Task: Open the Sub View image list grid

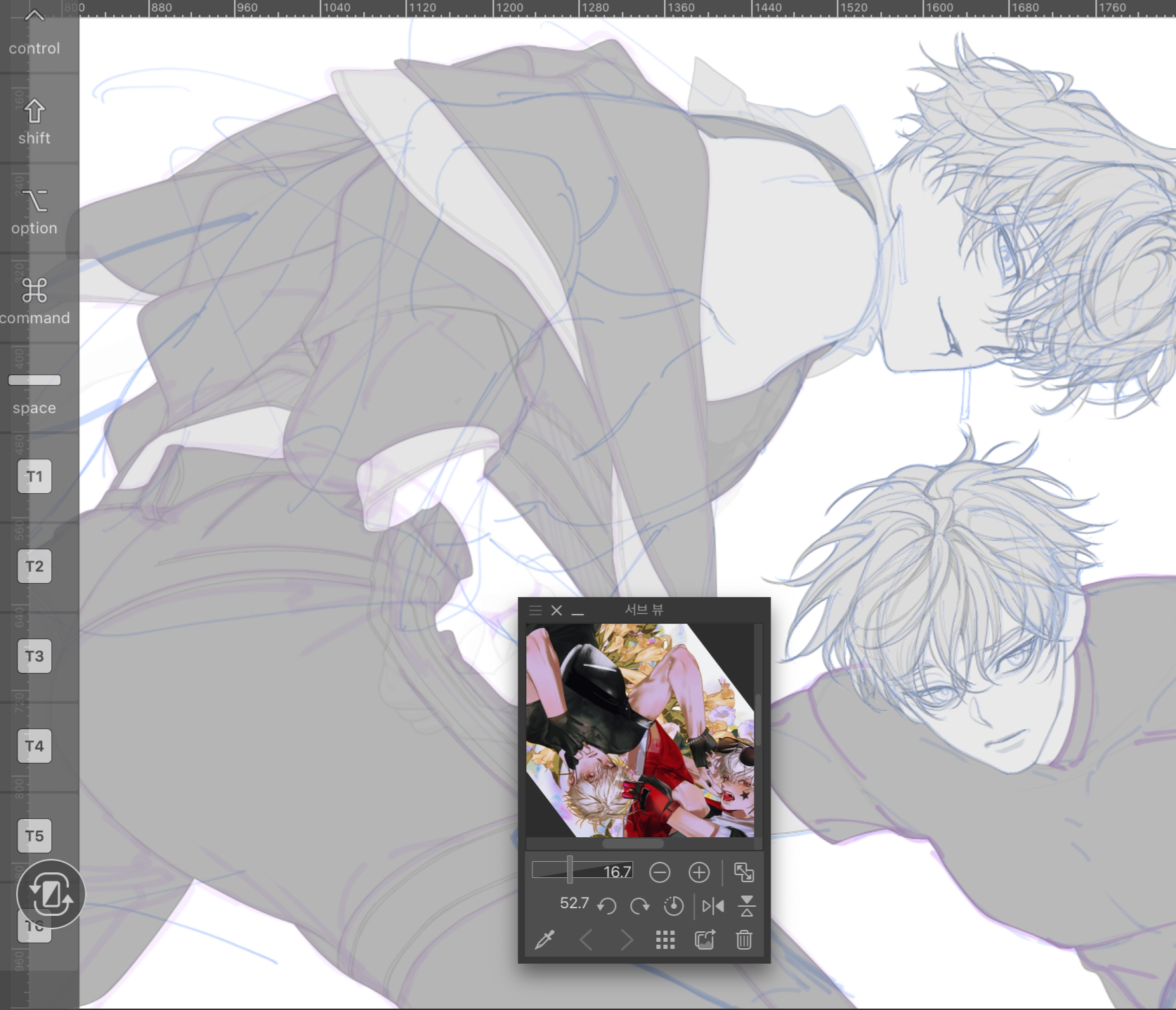Action: click(665, 940)
